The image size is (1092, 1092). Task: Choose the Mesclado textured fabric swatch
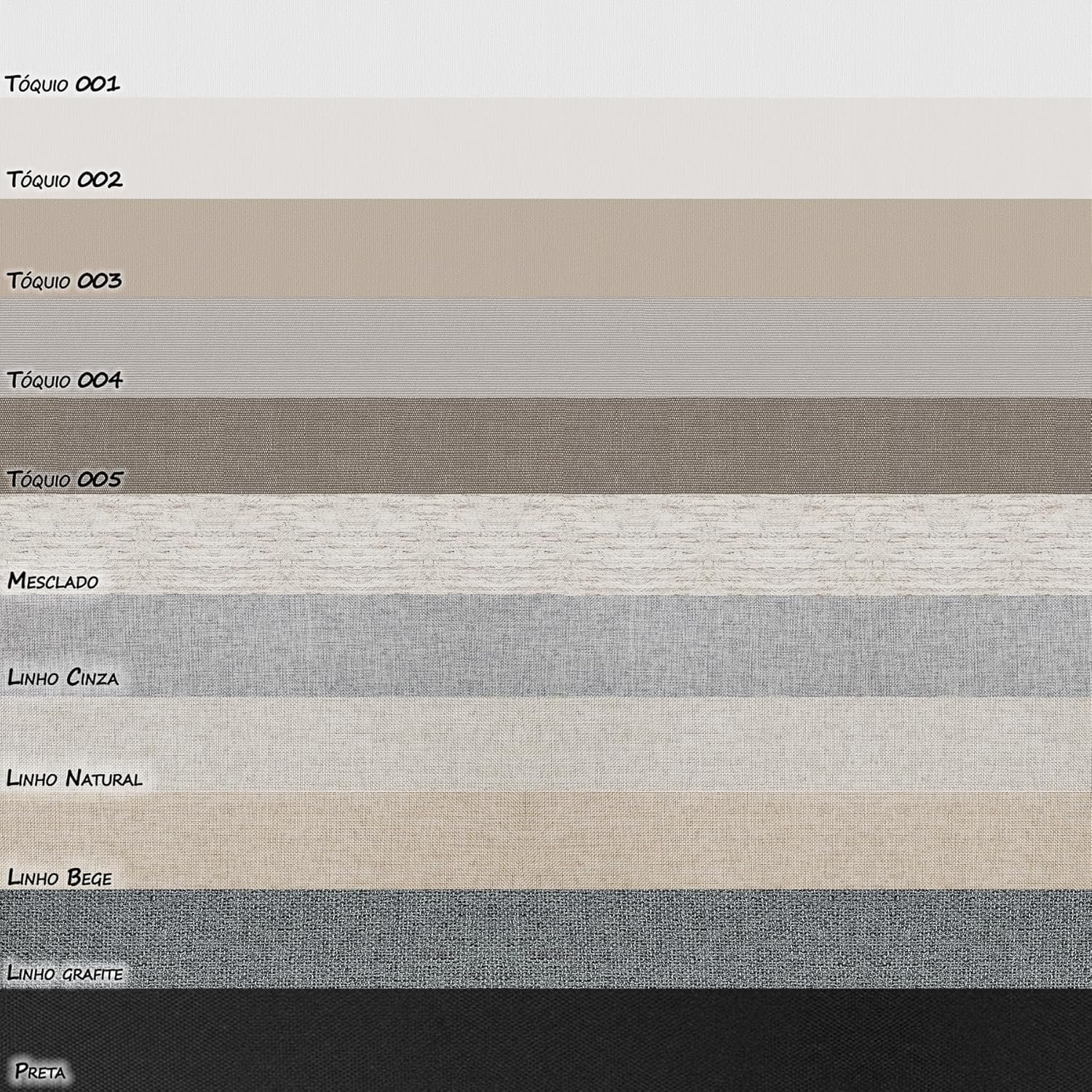(546, 545)
